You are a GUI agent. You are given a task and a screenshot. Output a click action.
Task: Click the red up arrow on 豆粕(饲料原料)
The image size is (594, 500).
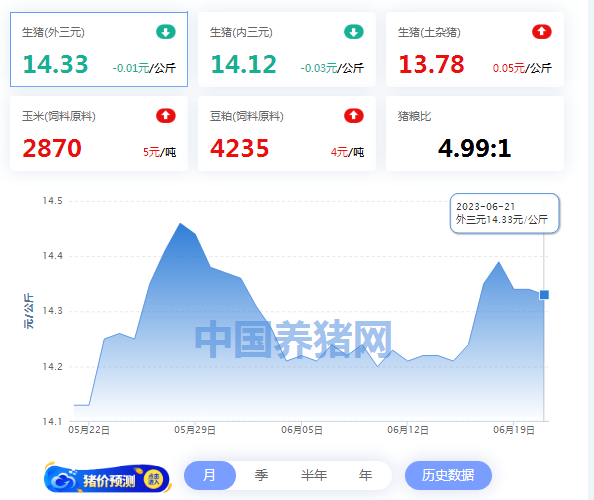click(353, 116)
